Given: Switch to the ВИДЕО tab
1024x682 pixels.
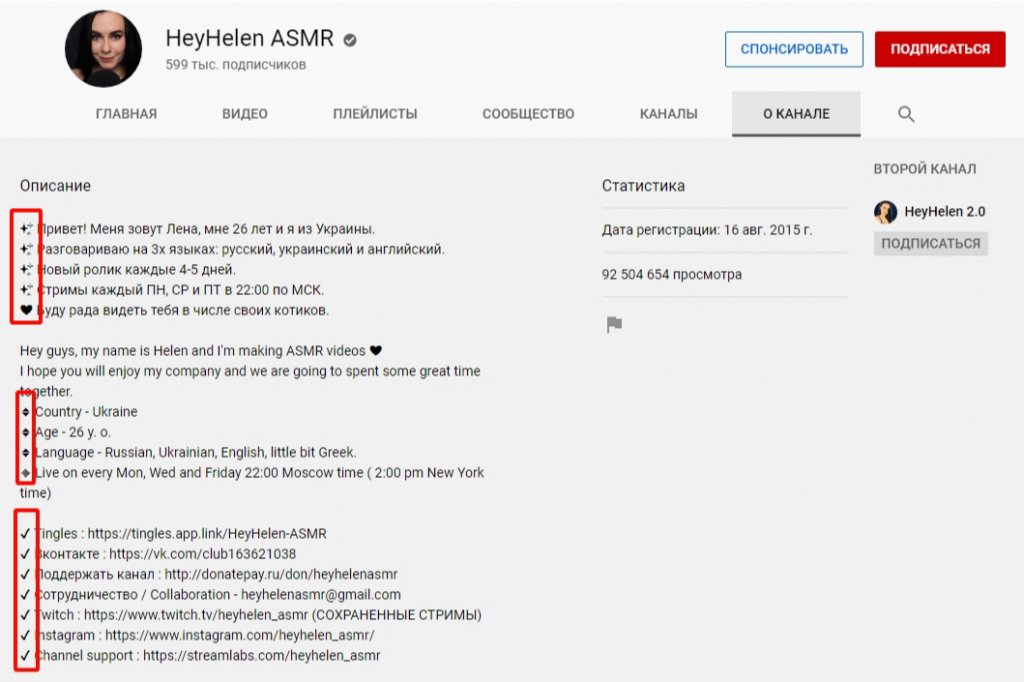Looking at the screenshot, I should pyautogui.click(x=245, y=114).
